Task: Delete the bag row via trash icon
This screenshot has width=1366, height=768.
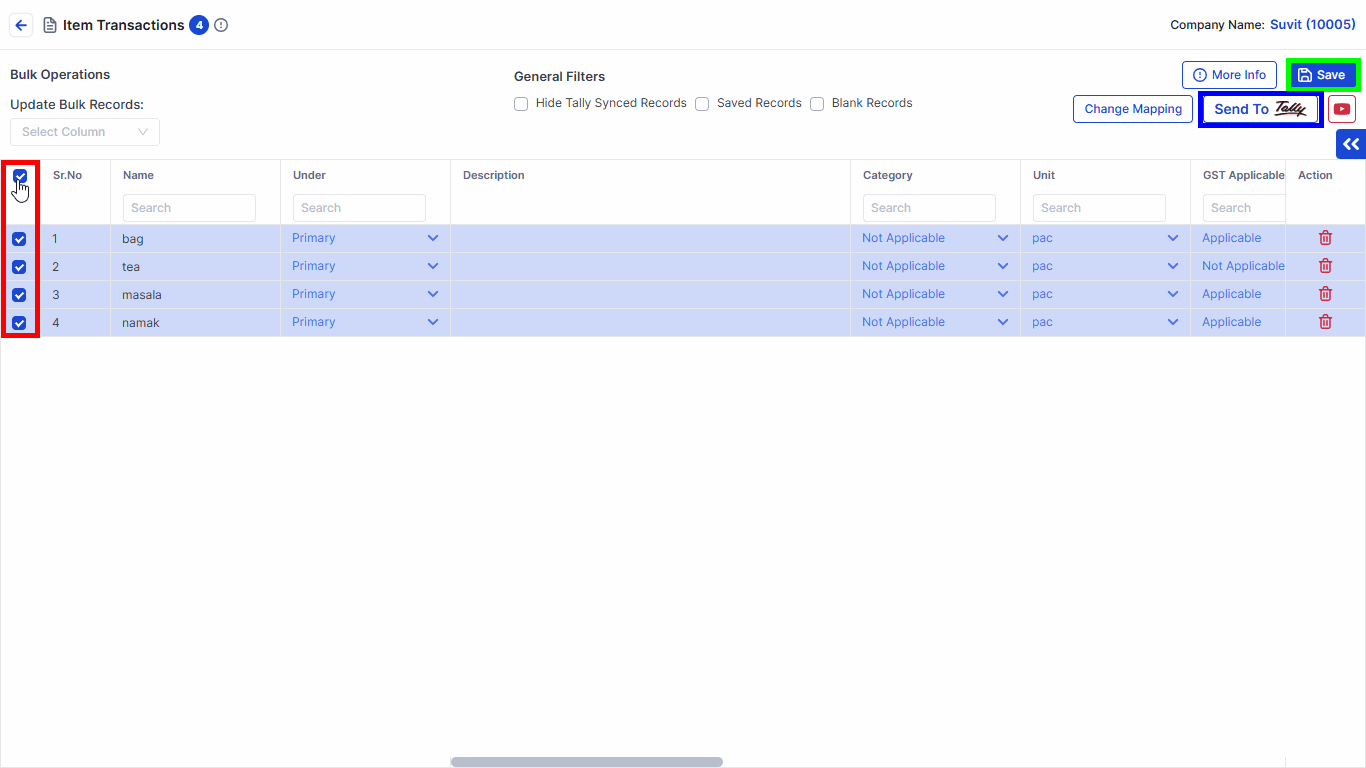Action: (x=1325, y=238)
